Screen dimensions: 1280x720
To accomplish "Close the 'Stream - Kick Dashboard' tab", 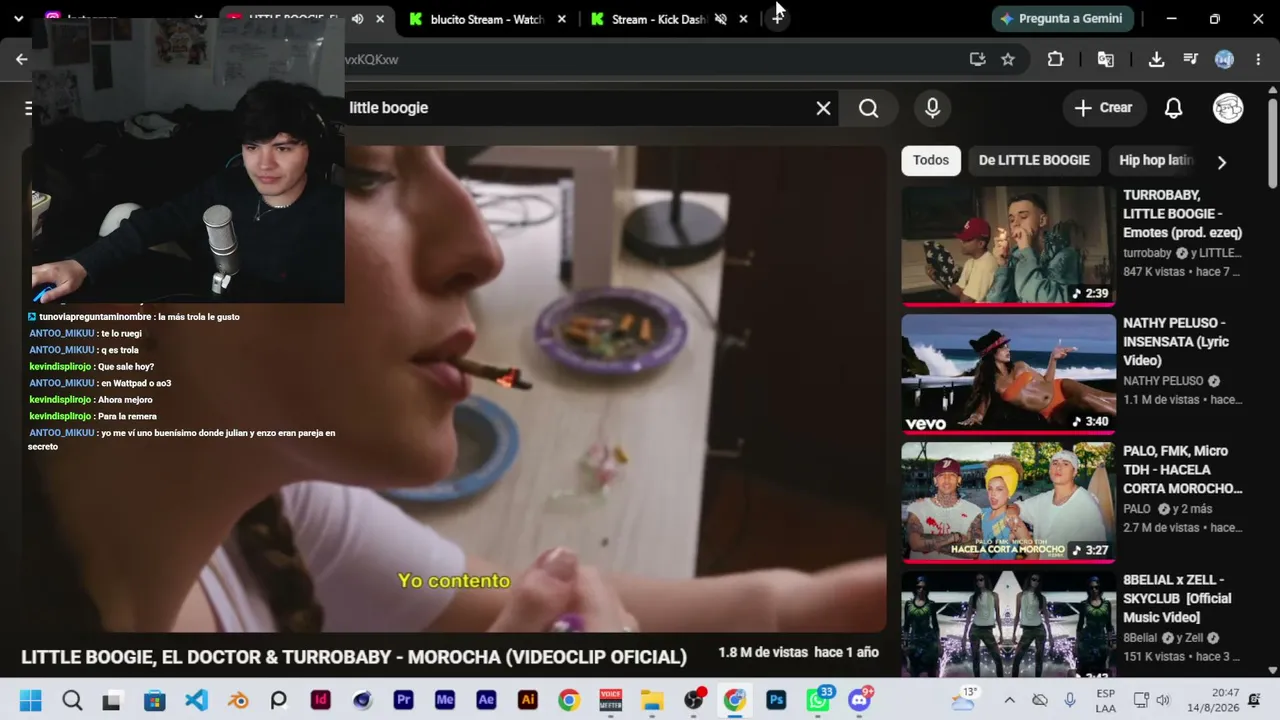I will [x=743, y=19].
